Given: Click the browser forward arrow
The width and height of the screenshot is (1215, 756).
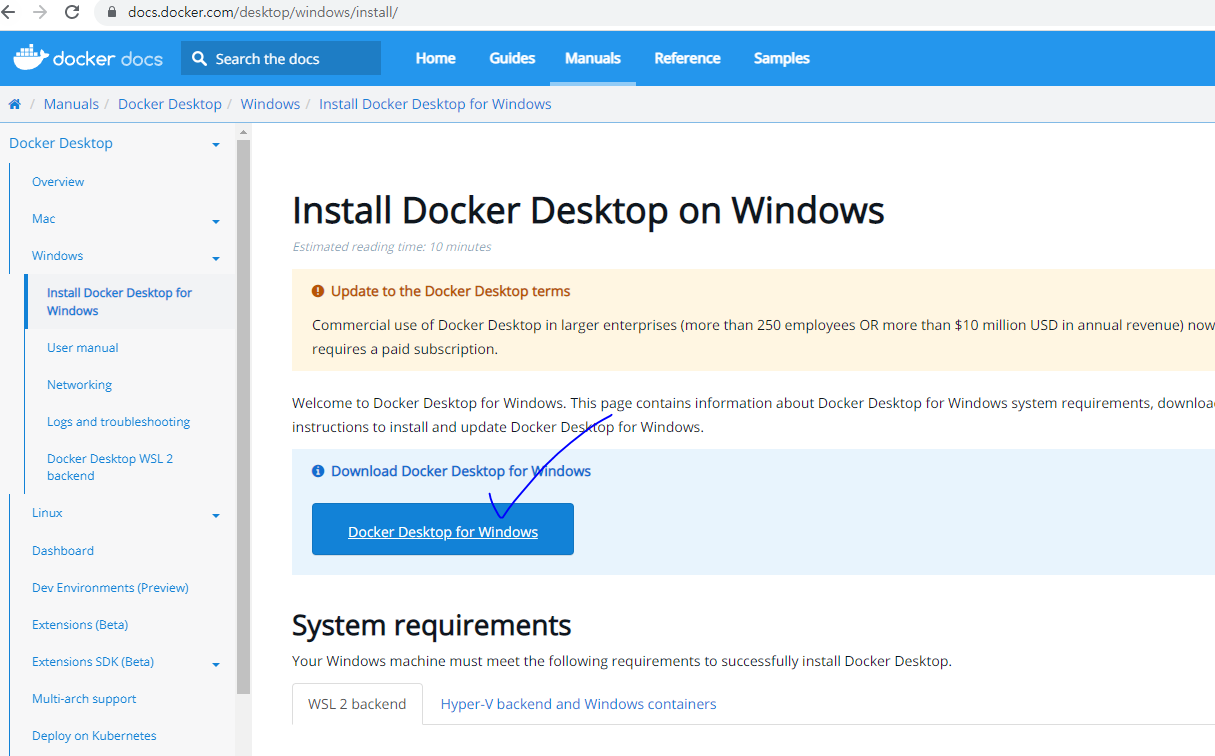Looking at the screenshot, I should pyautogui.click(x=40, y=12).
